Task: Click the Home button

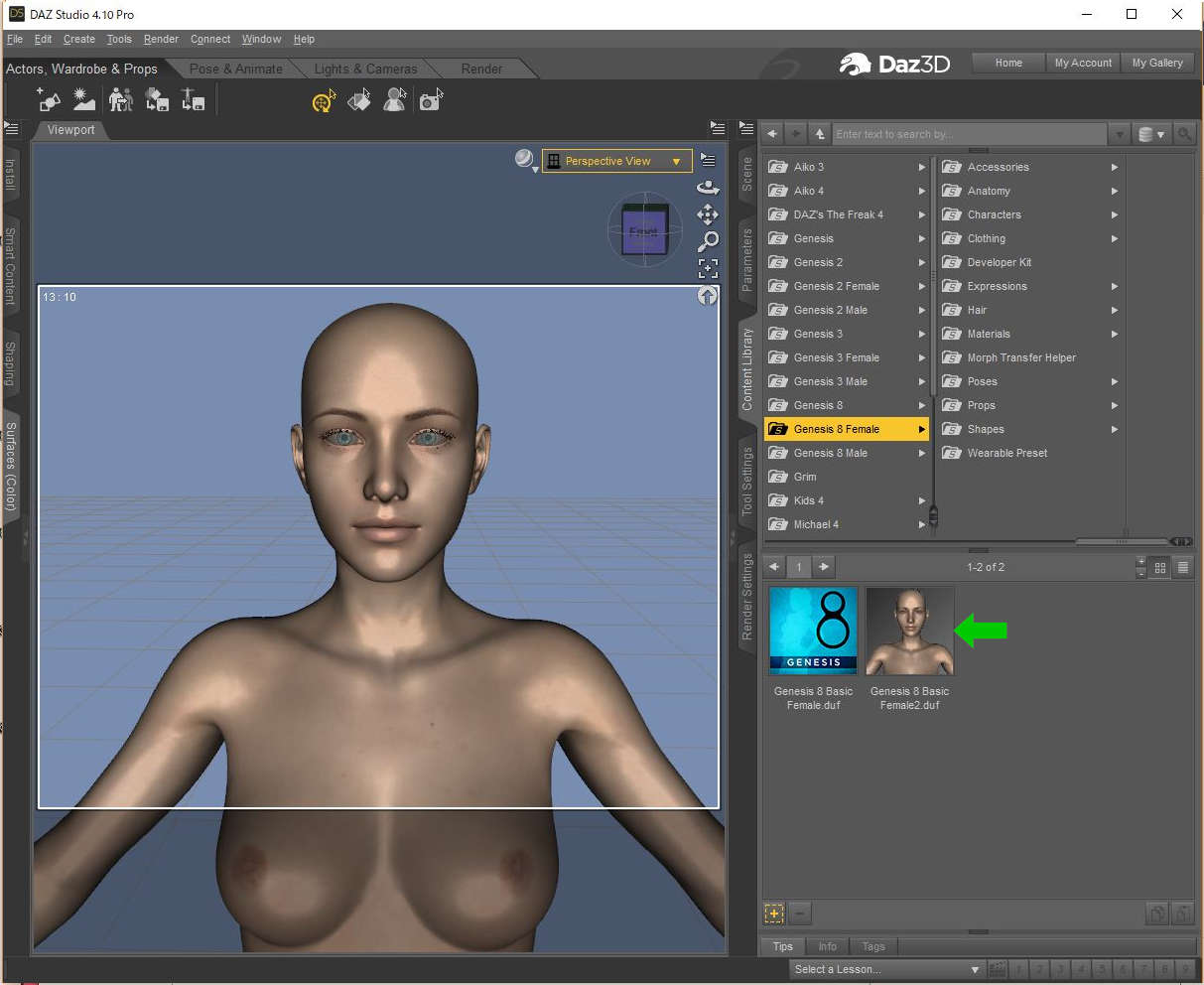Action: [1008, 63]
